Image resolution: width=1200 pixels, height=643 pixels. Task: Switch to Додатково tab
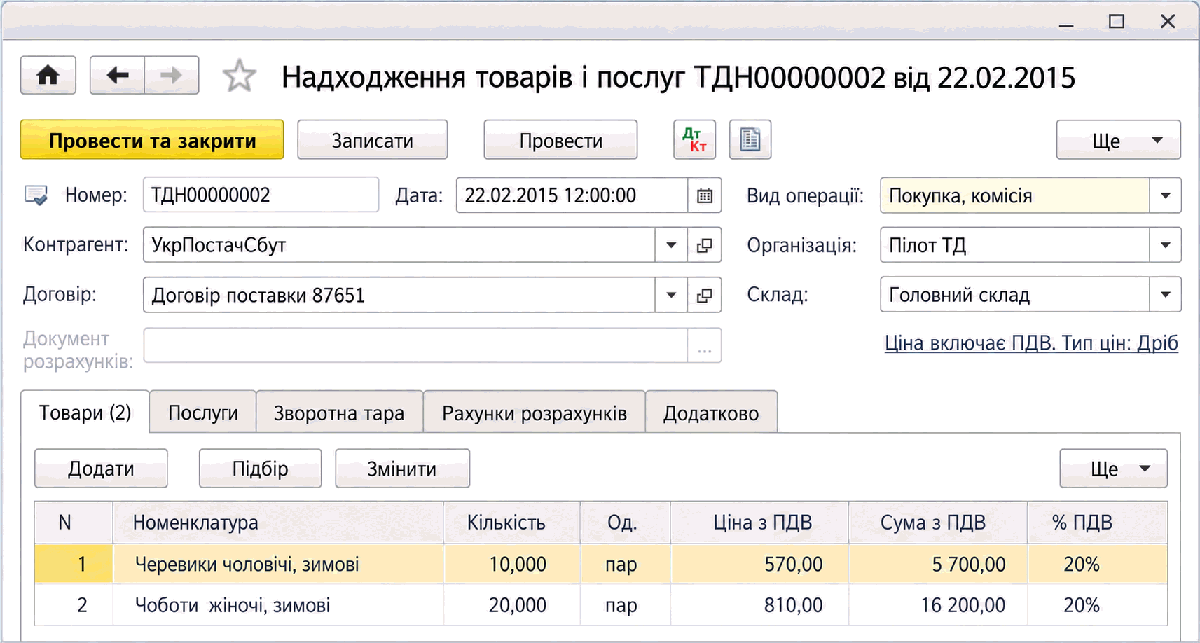point(711,413)
